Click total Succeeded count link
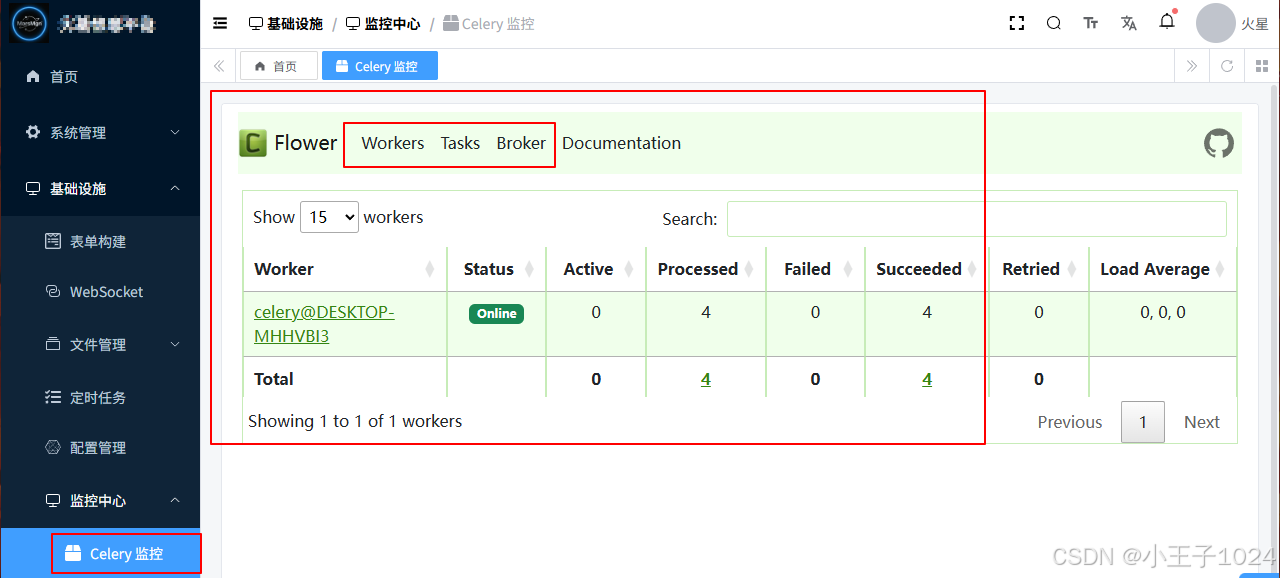 927,379
